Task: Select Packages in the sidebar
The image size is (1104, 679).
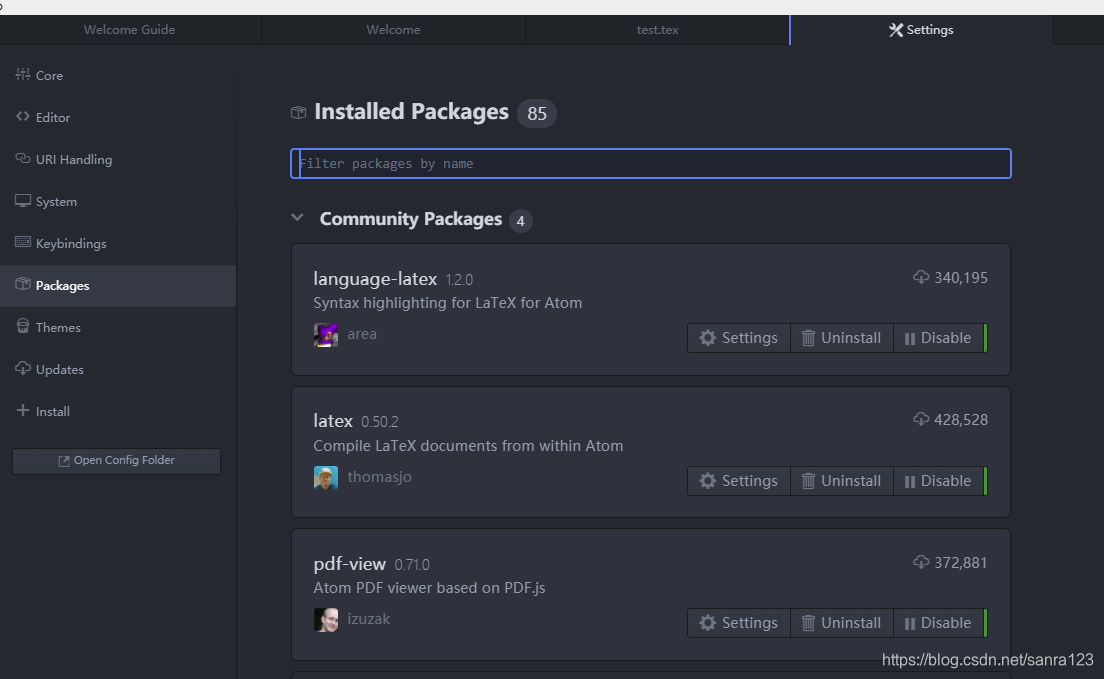Action: pos(118,286)
